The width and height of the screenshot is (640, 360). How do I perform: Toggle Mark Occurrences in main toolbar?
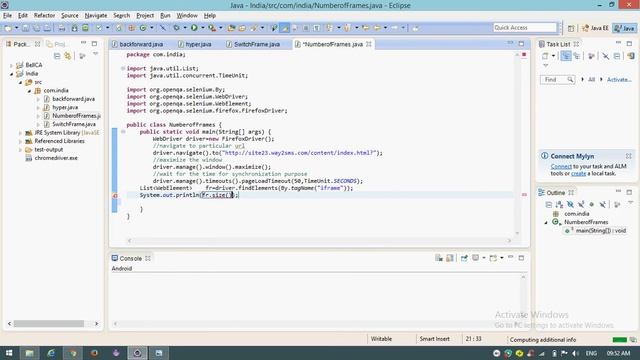point(284,28)
